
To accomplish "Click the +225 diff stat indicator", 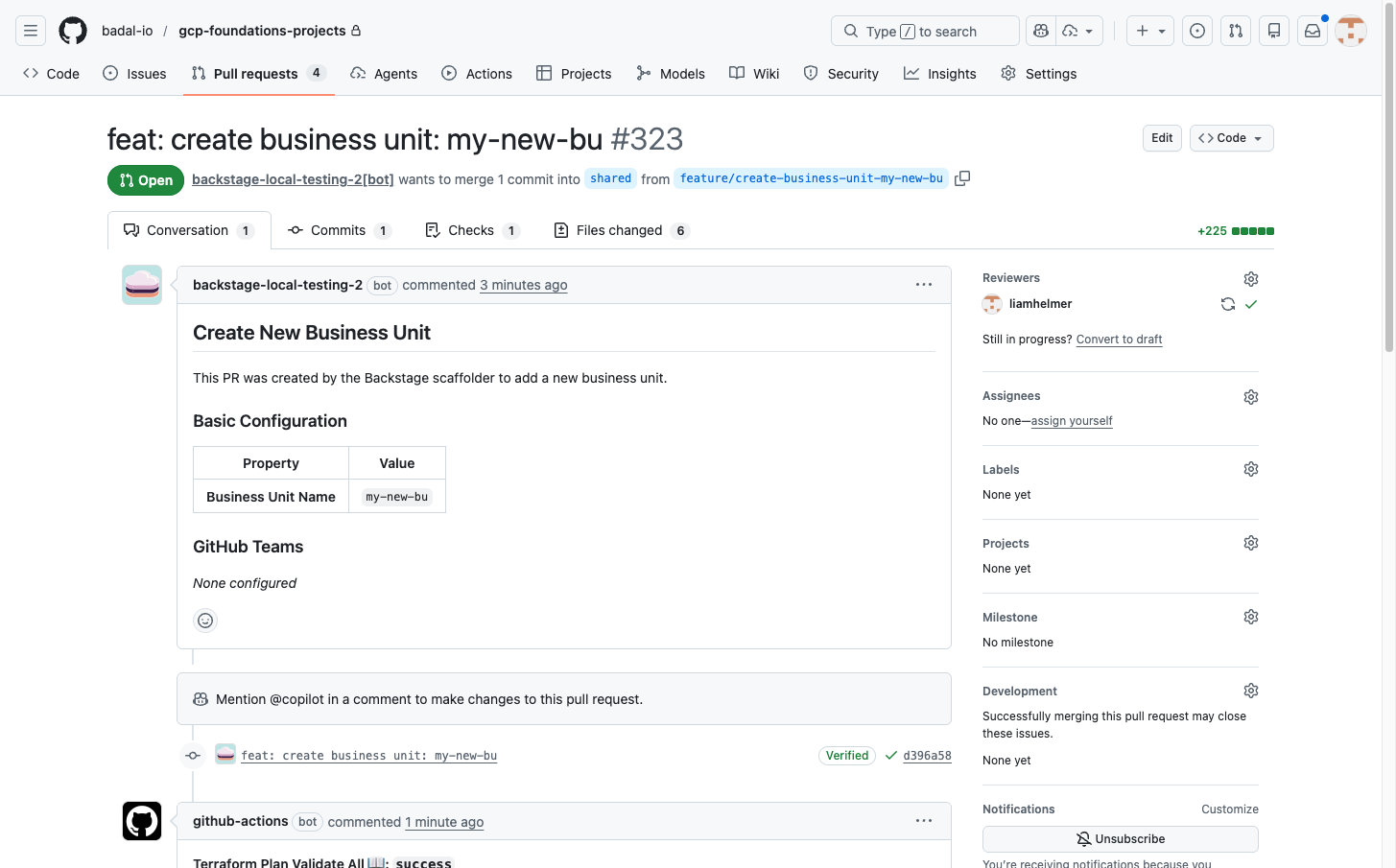I will [x=1236, y=231].
